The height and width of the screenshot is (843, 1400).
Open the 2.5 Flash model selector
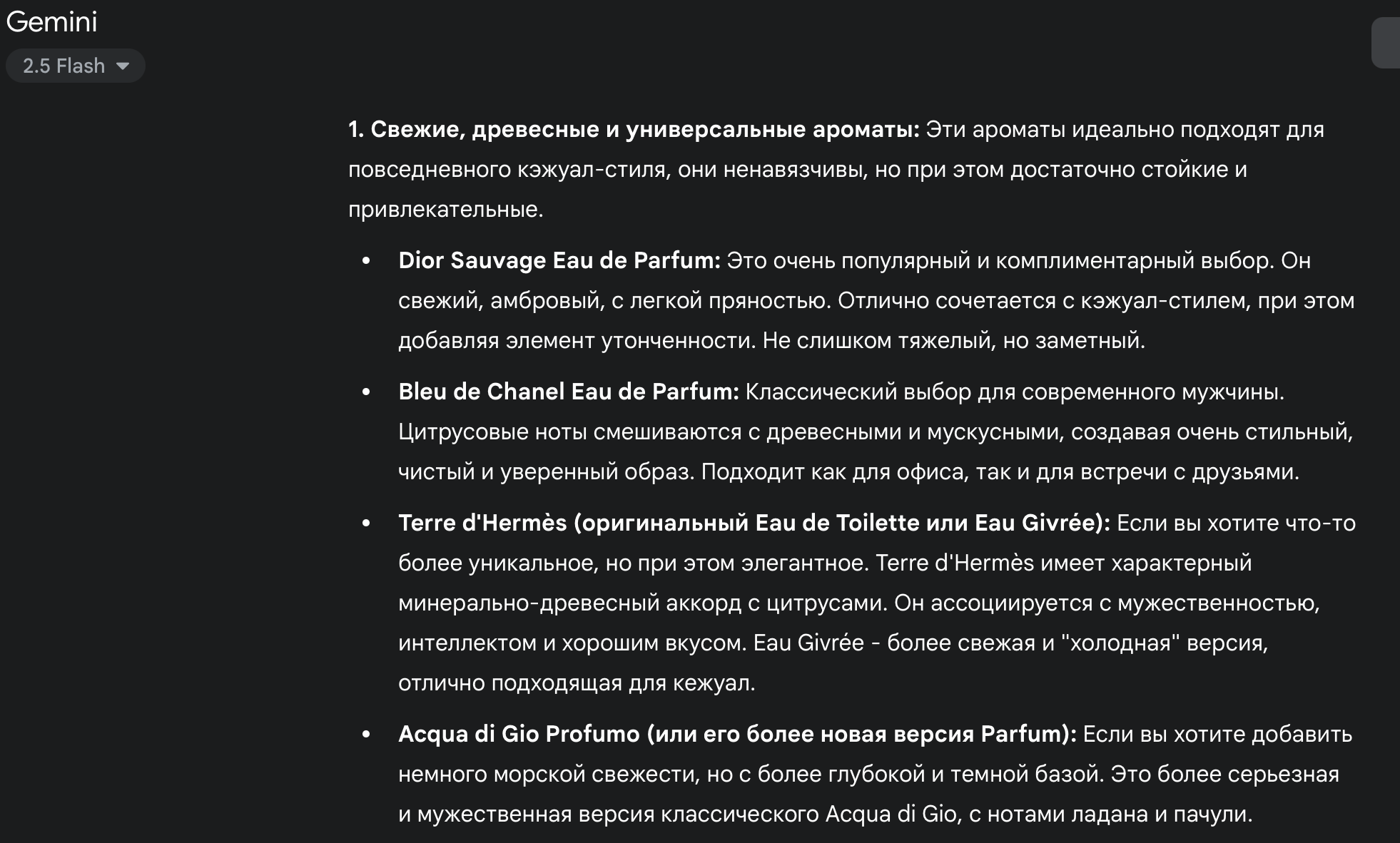pos(64,66)
